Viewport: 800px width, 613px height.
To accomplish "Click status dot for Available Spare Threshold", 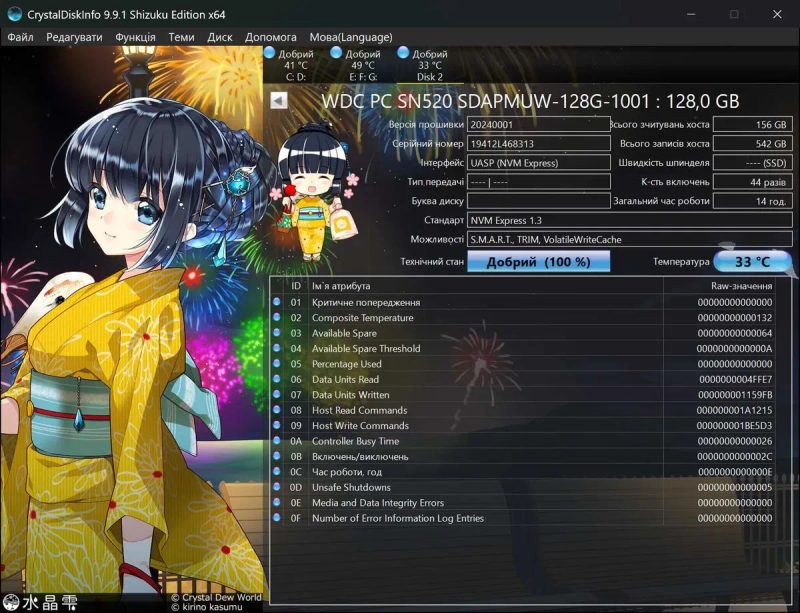I will (x=277, y=348).
